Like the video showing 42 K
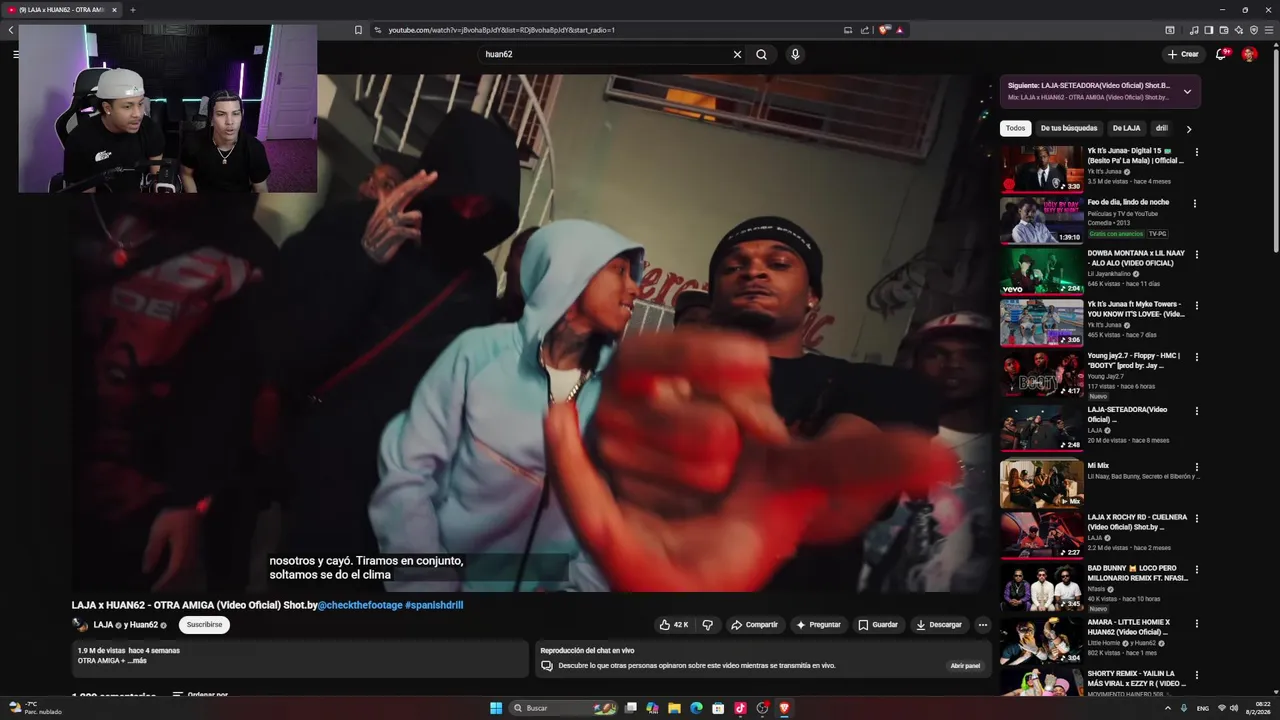 (x=674, y=625)
